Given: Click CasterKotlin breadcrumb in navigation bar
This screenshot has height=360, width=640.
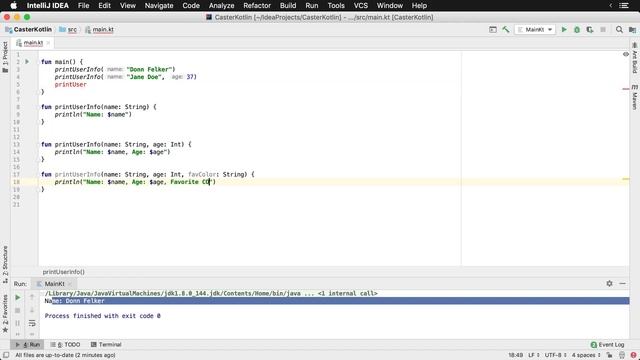Looking at the screenshot, I should tap(29, 29).
